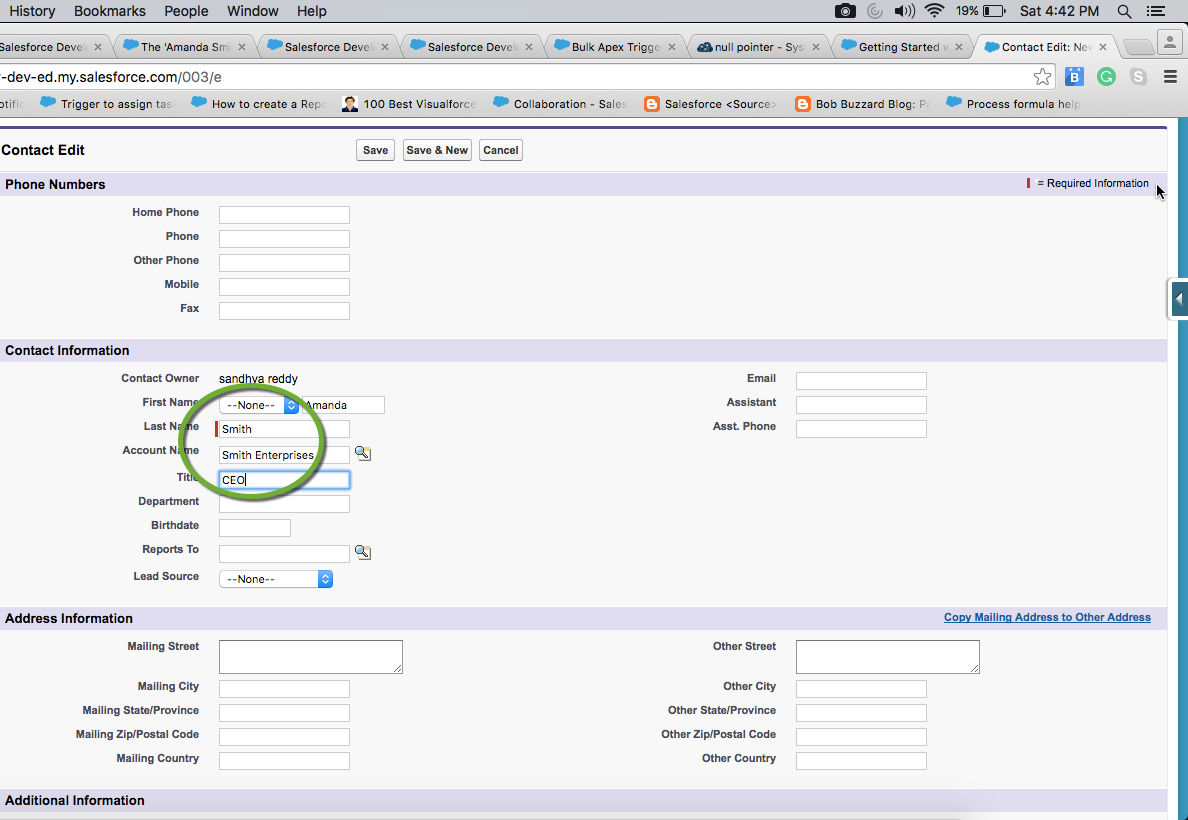Close the 'Contact Edit: New' tab

point(1102,47)
